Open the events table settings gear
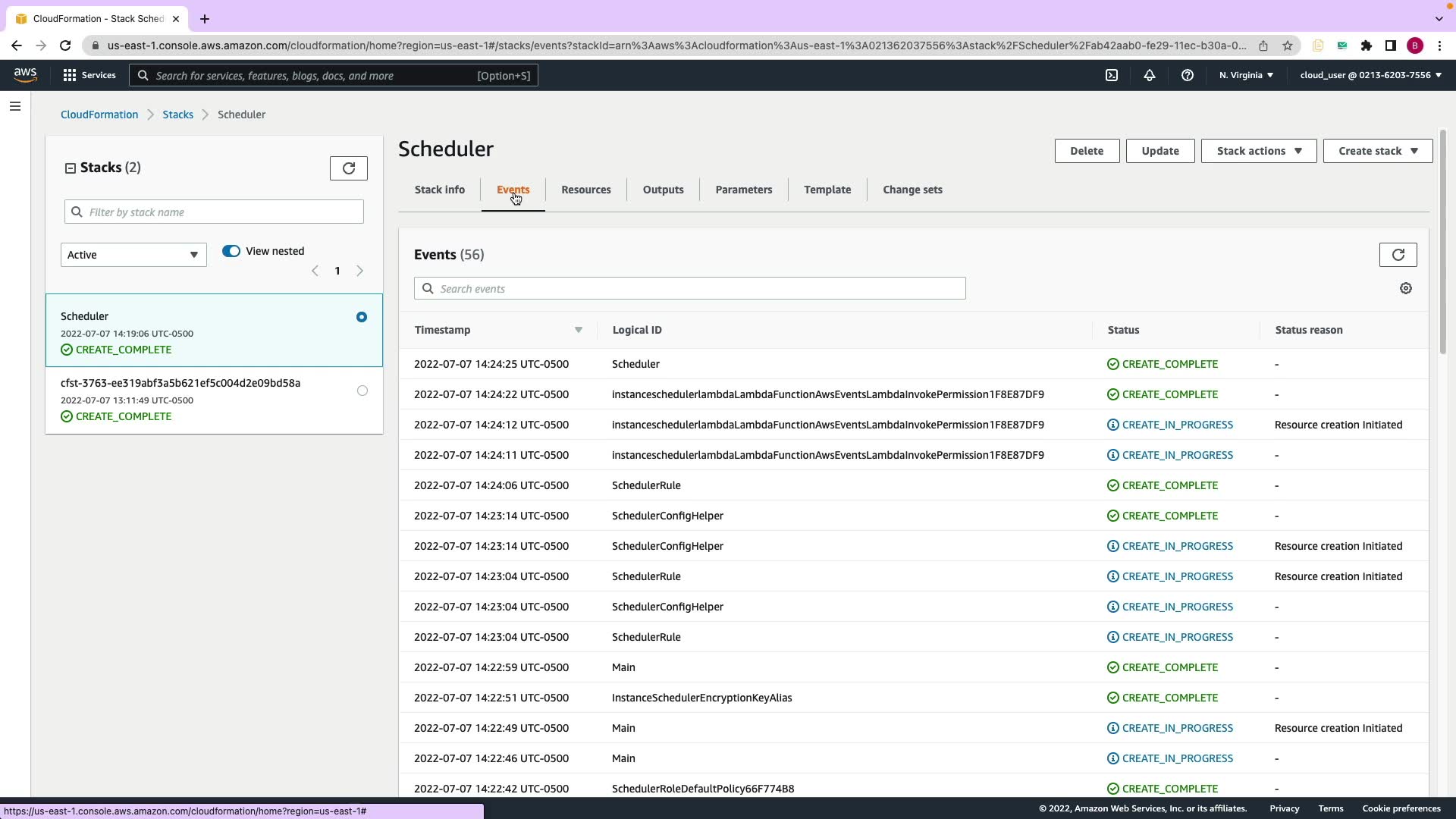This screenshot has width=1456, height=819. (1406, 288)
